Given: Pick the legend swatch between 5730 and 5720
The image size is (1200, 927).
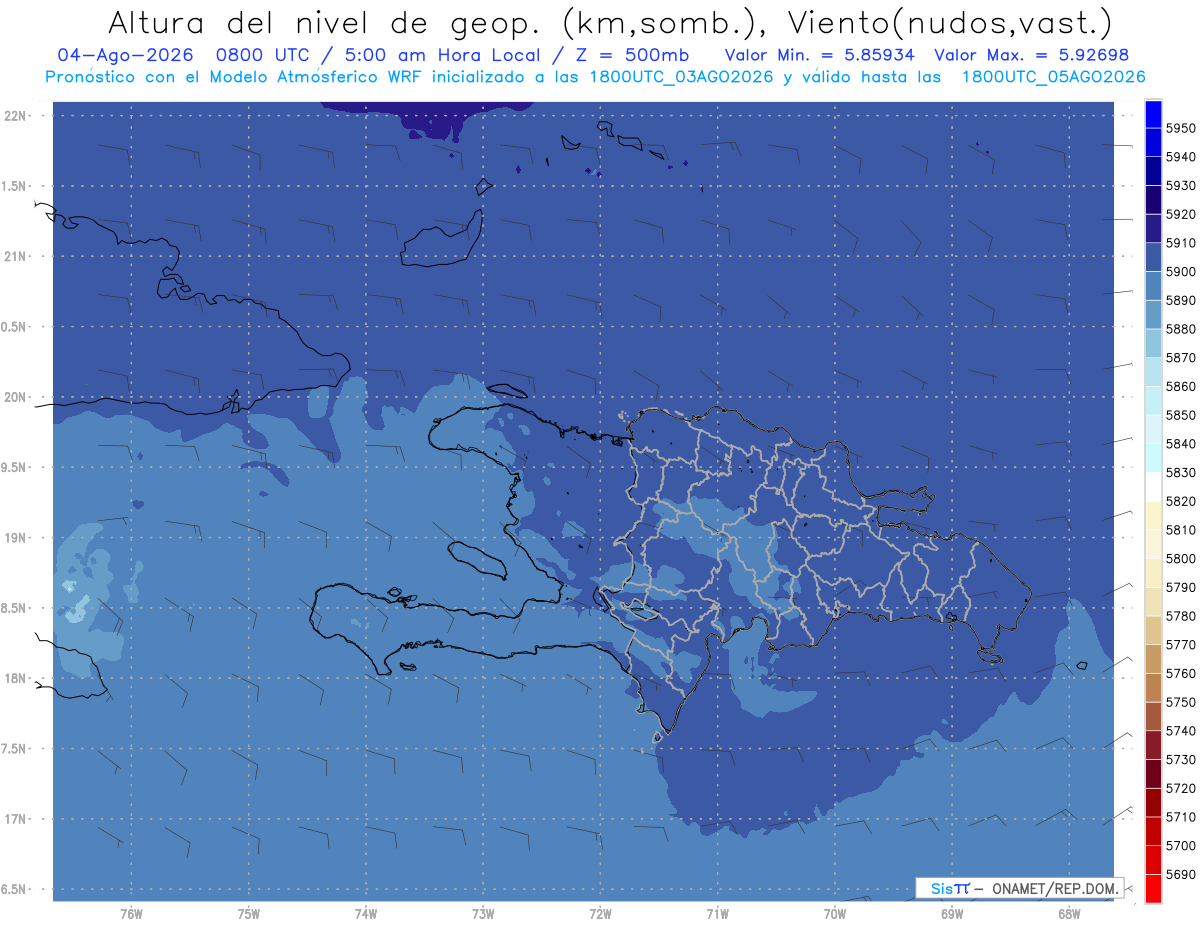Looking at the screenshot, I should pyautogui.click(x=1153, y=774).
